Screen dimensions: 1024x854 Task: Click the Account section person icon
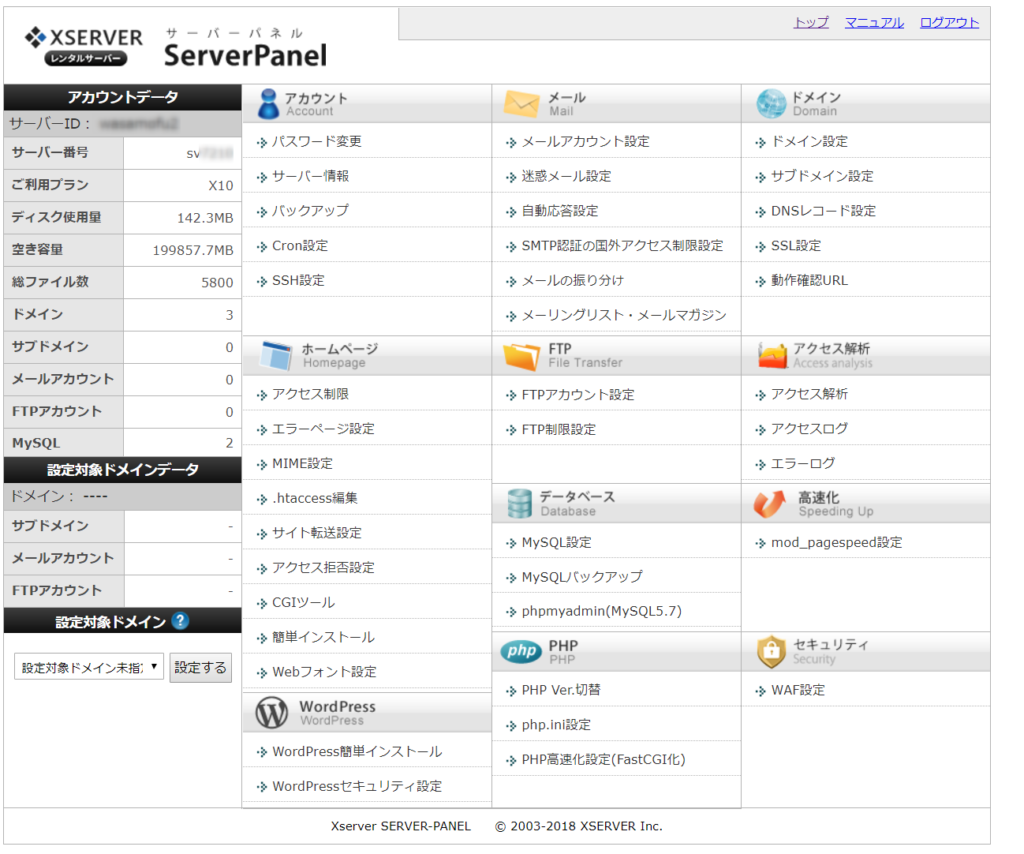click(x=268, y=104)
